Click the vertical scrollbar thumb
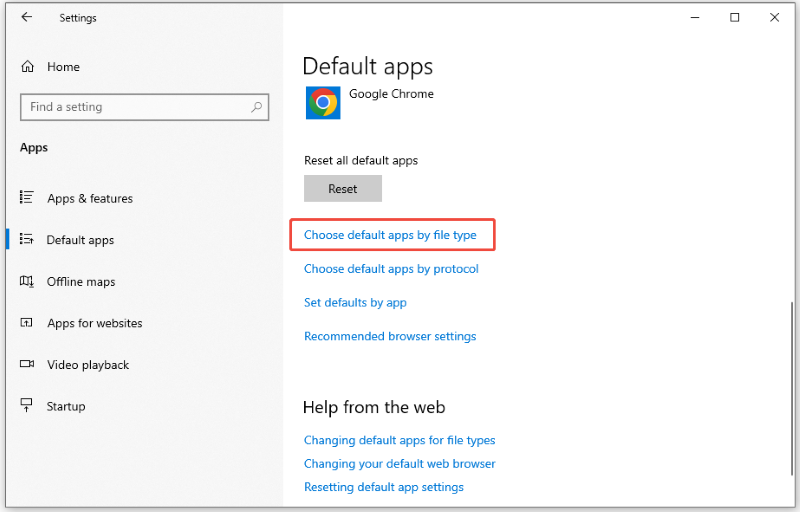 click(x=792, y=389)
